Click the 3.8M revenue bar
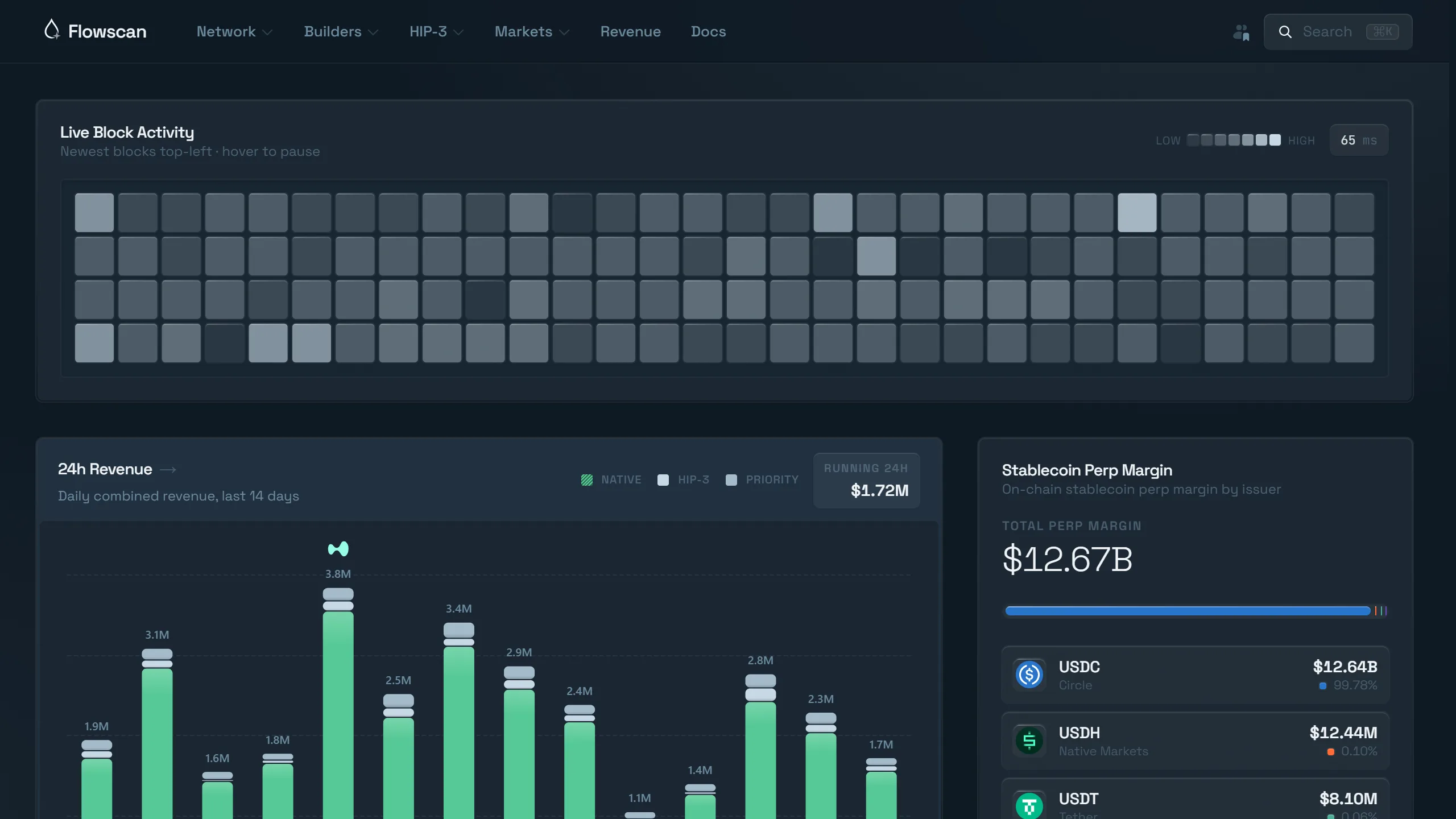 pyautogui.click(x=338, y=704)
